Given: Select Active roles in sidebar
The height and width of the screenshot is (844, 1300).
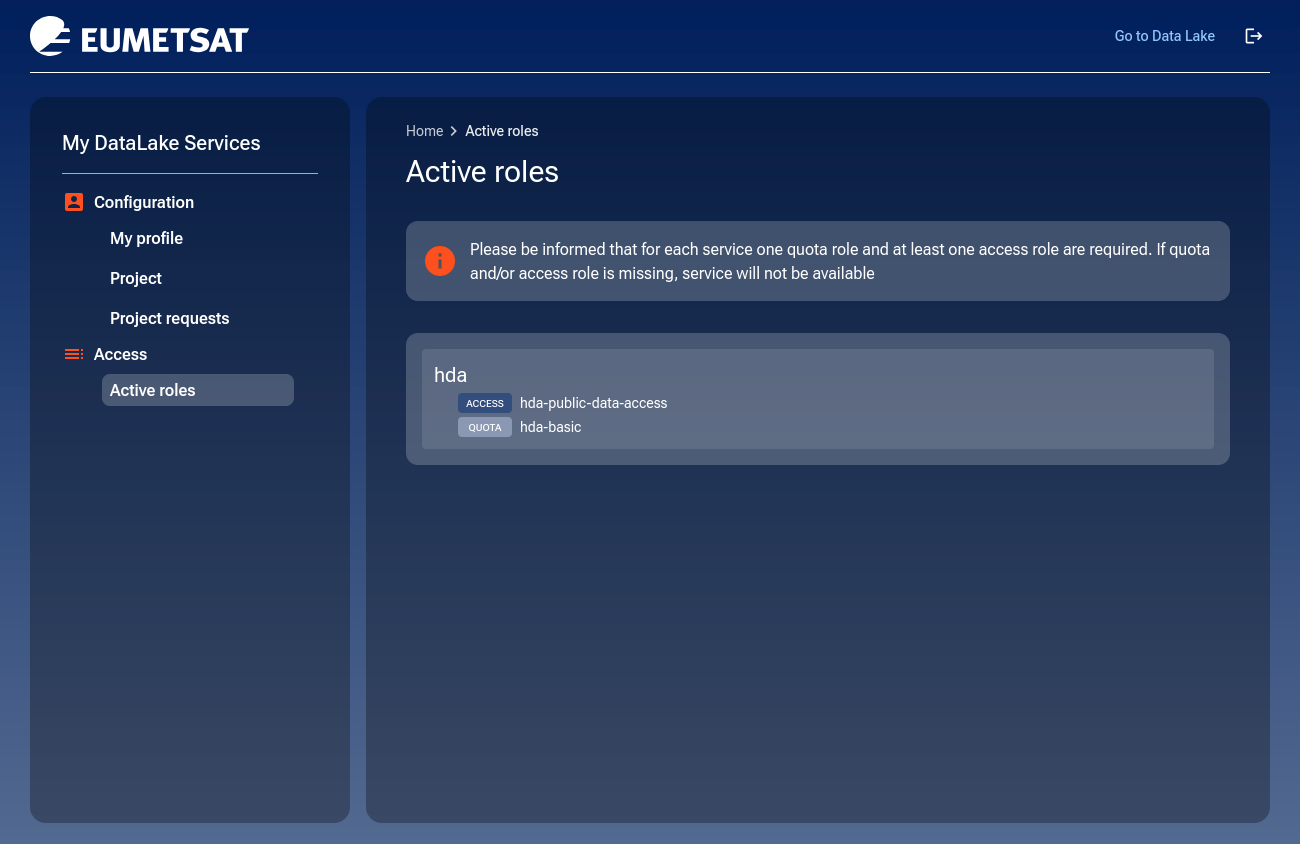Looking at the screenshot, I should pos(198,390).
